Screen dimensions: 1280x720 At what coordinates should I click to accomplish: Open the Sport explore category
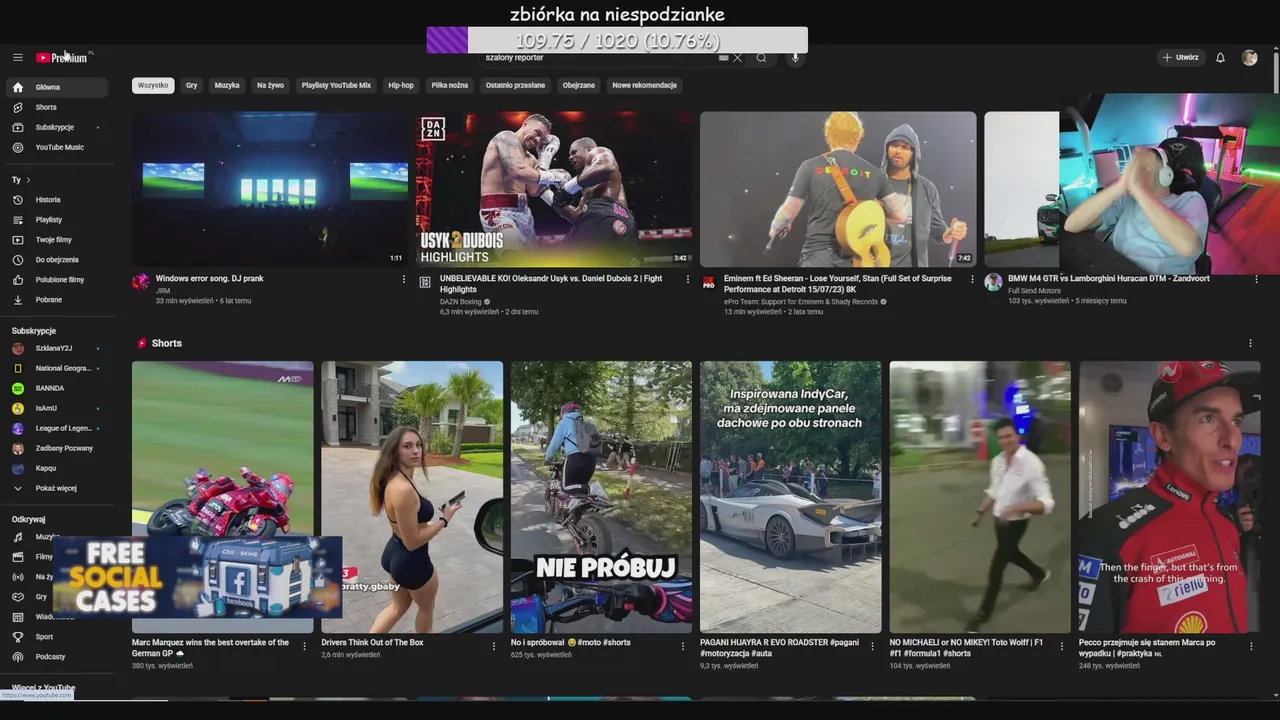coord(57,637)
